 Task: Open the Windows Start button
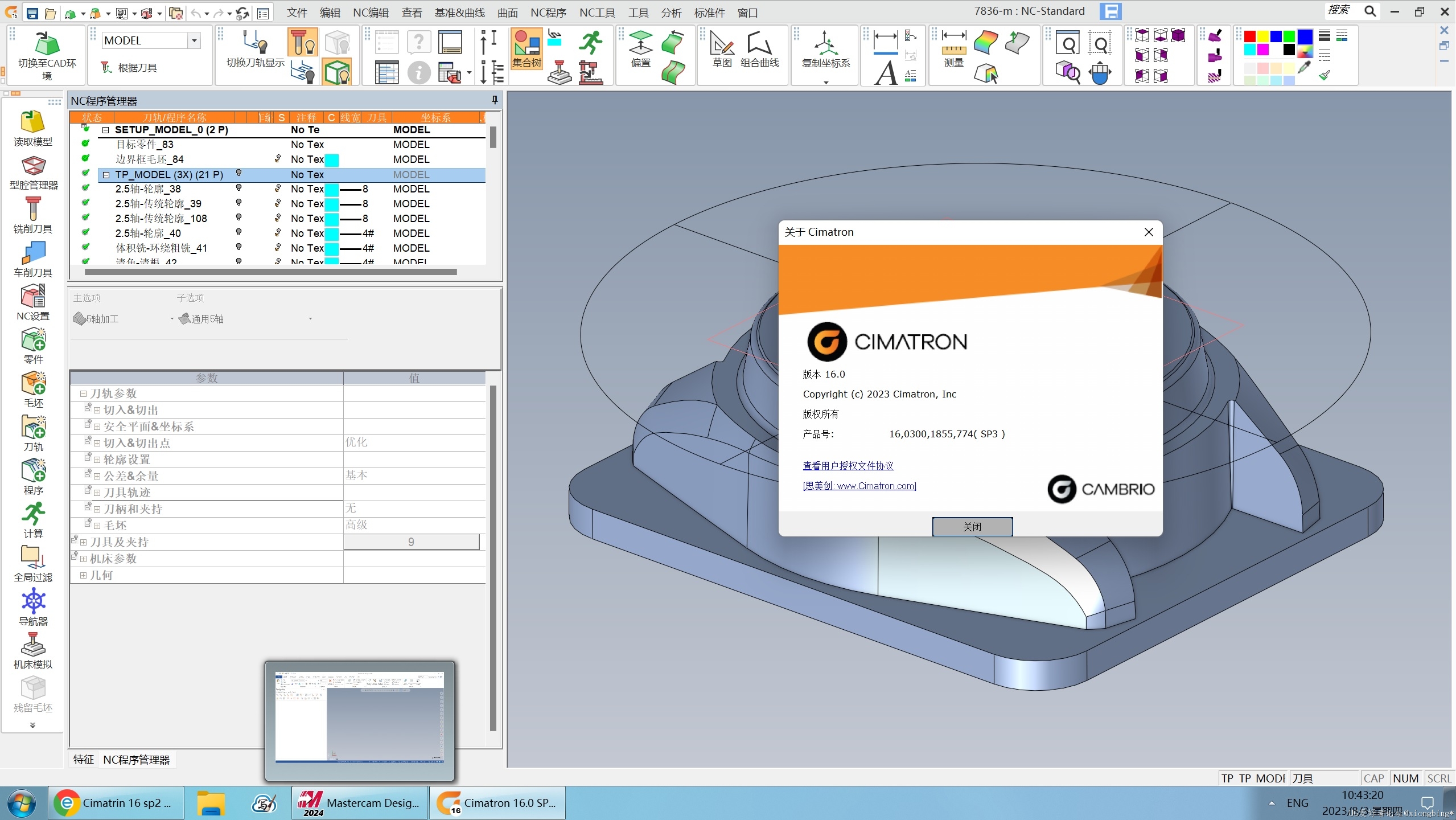click(22, 803)
